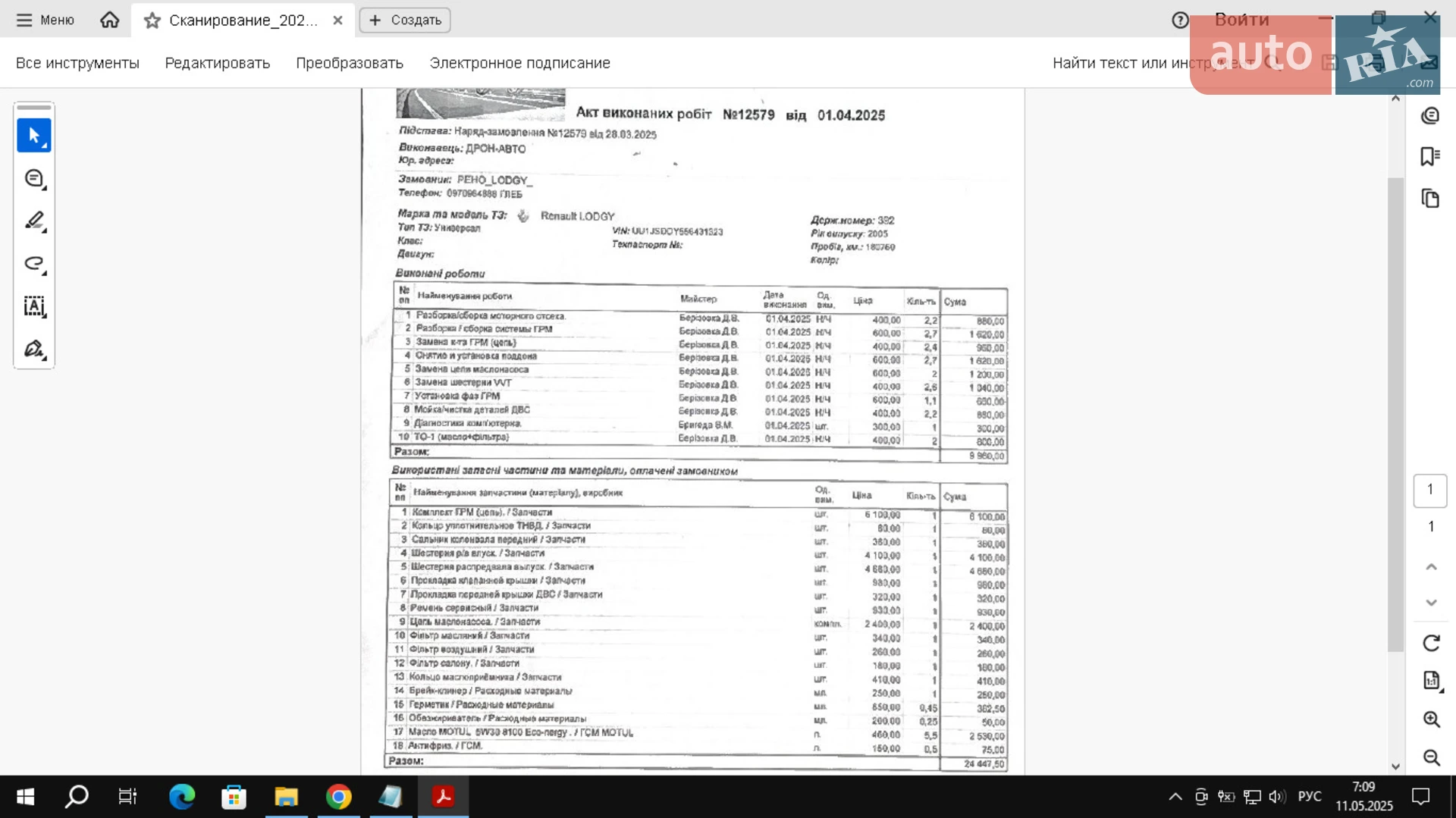Open the AI assistant panel icon
Image resolution: width=1456 pixels, height=818 pixels.
1430,115
